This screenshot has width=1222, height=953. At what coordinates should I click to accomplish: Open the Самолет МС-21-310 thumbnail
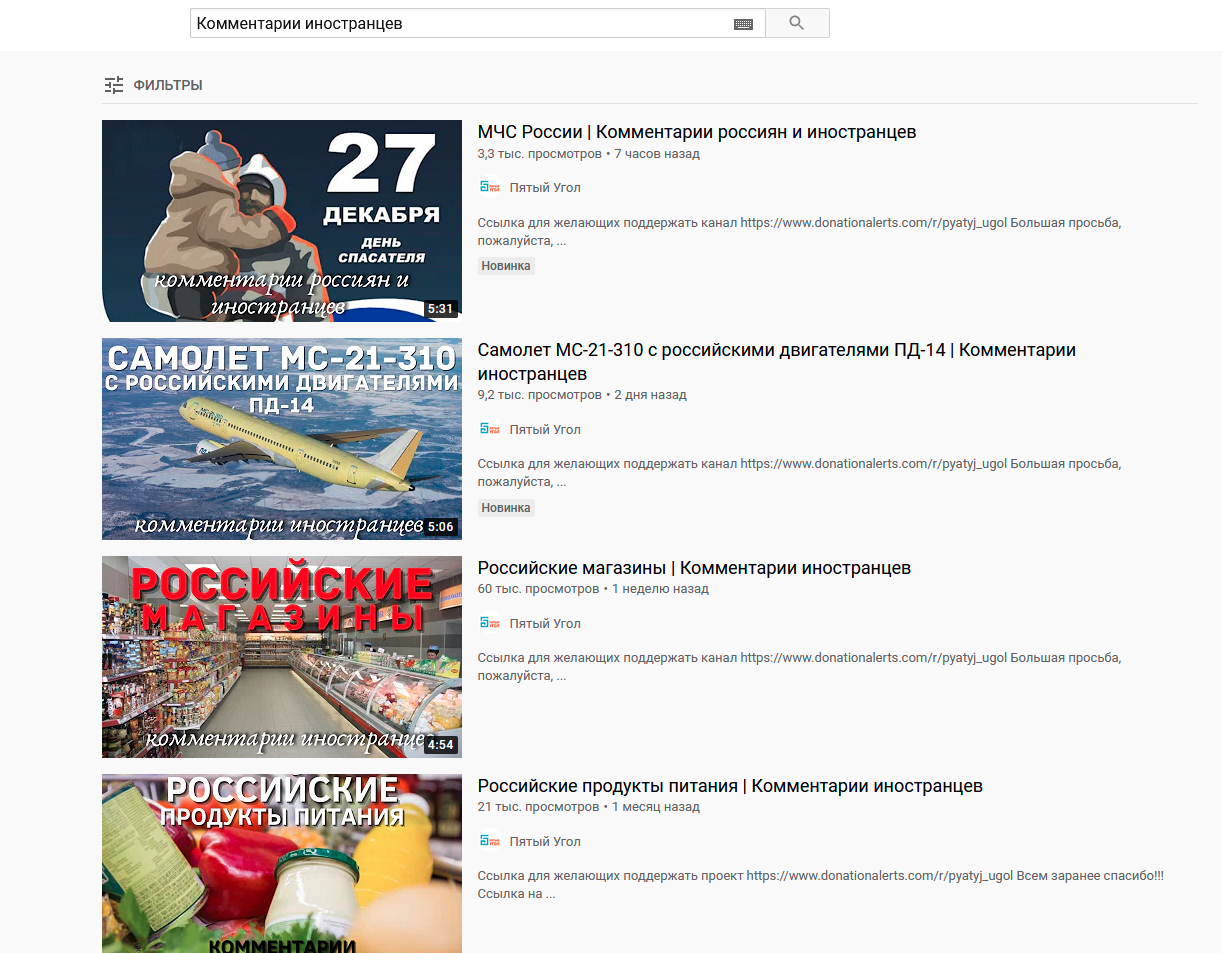pos(282,439)
